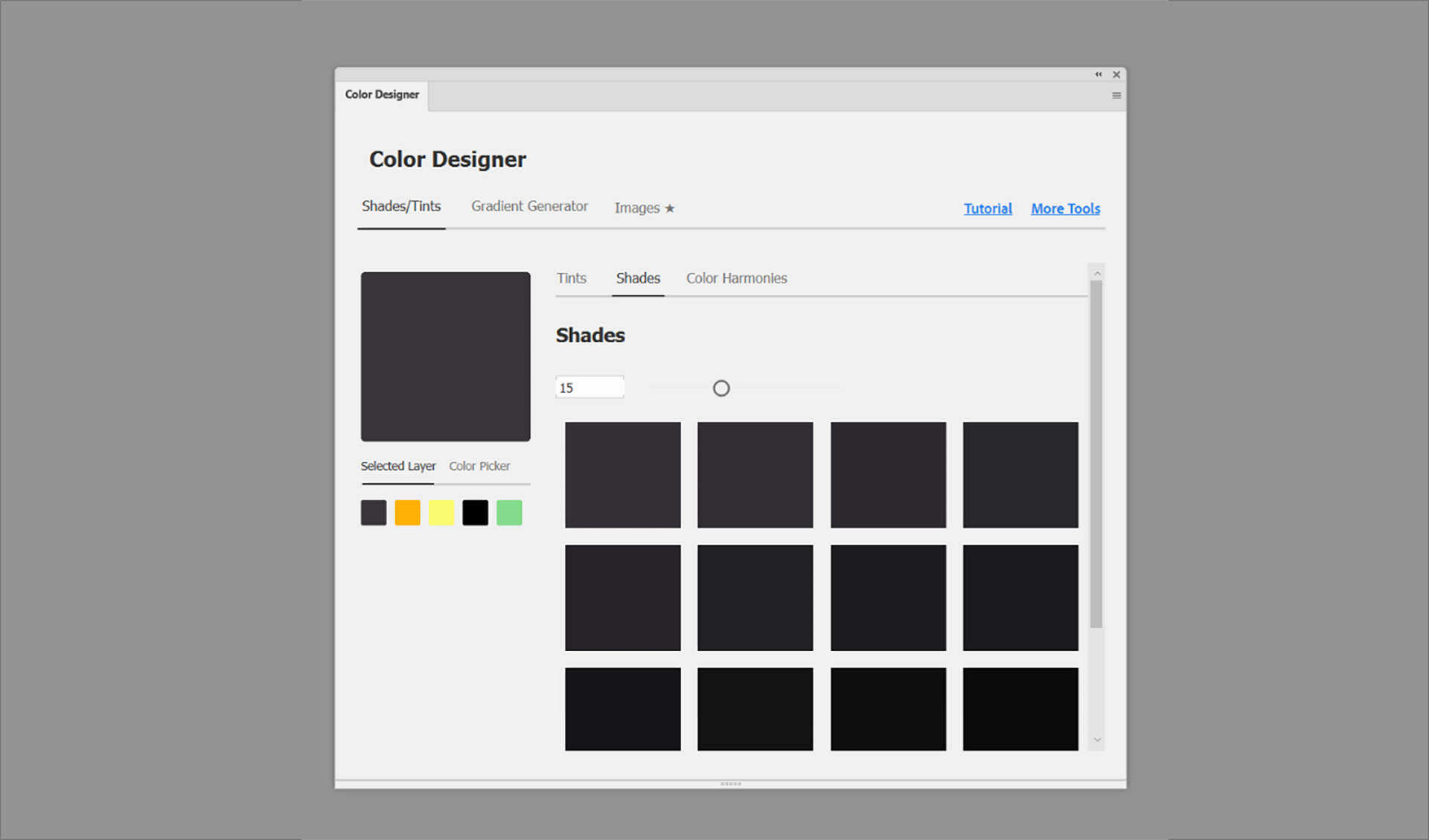Pick the orange layer swatch

click(x=407, y=513)
